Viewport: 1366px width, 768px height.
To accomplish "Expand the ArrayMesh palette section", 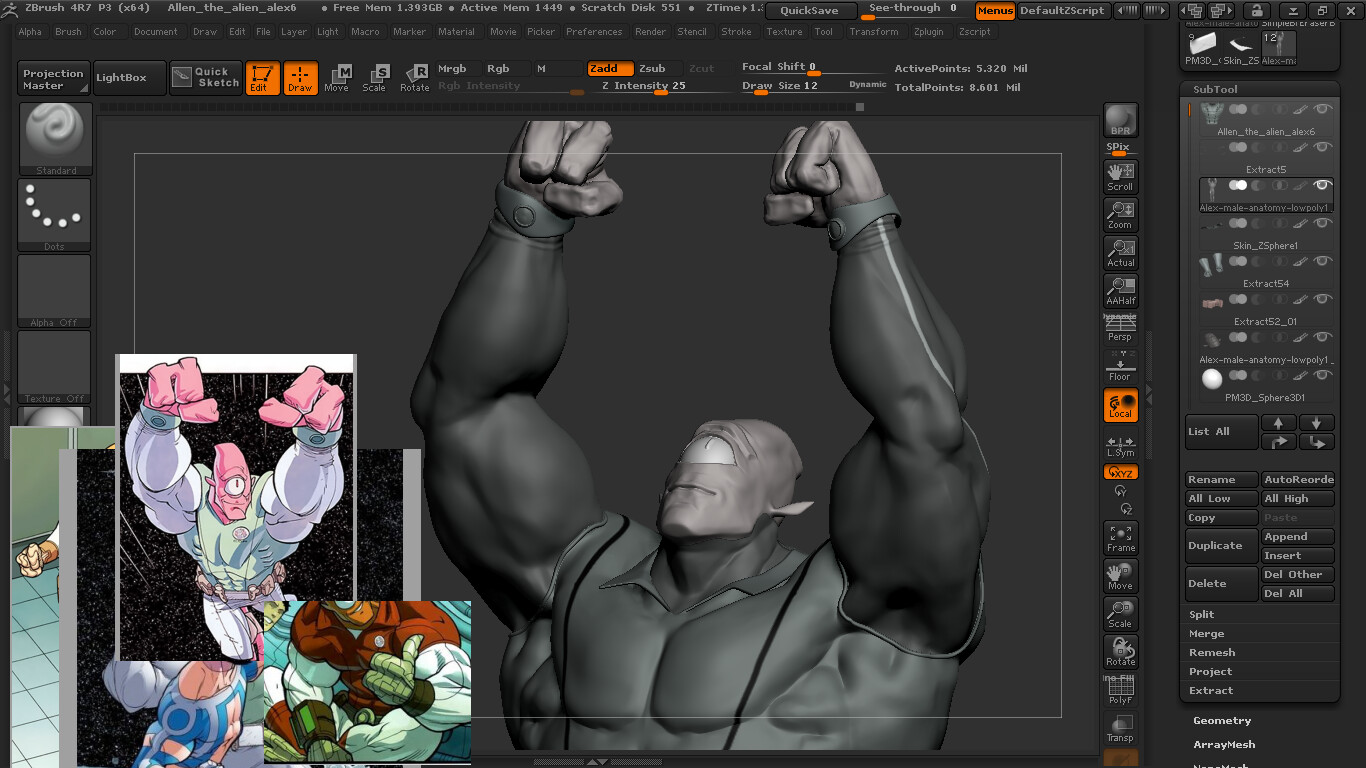I will 1224,744.
